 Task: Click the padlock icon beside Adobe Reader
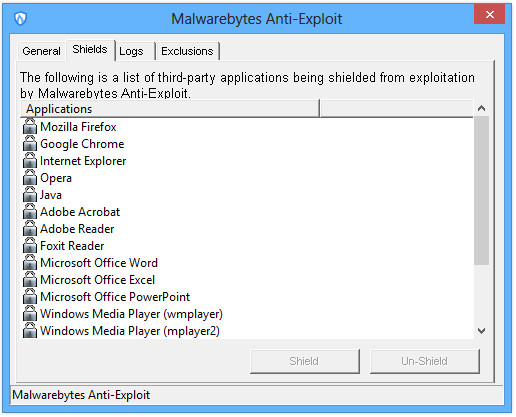pyautogui.click(x=30, y=229)
